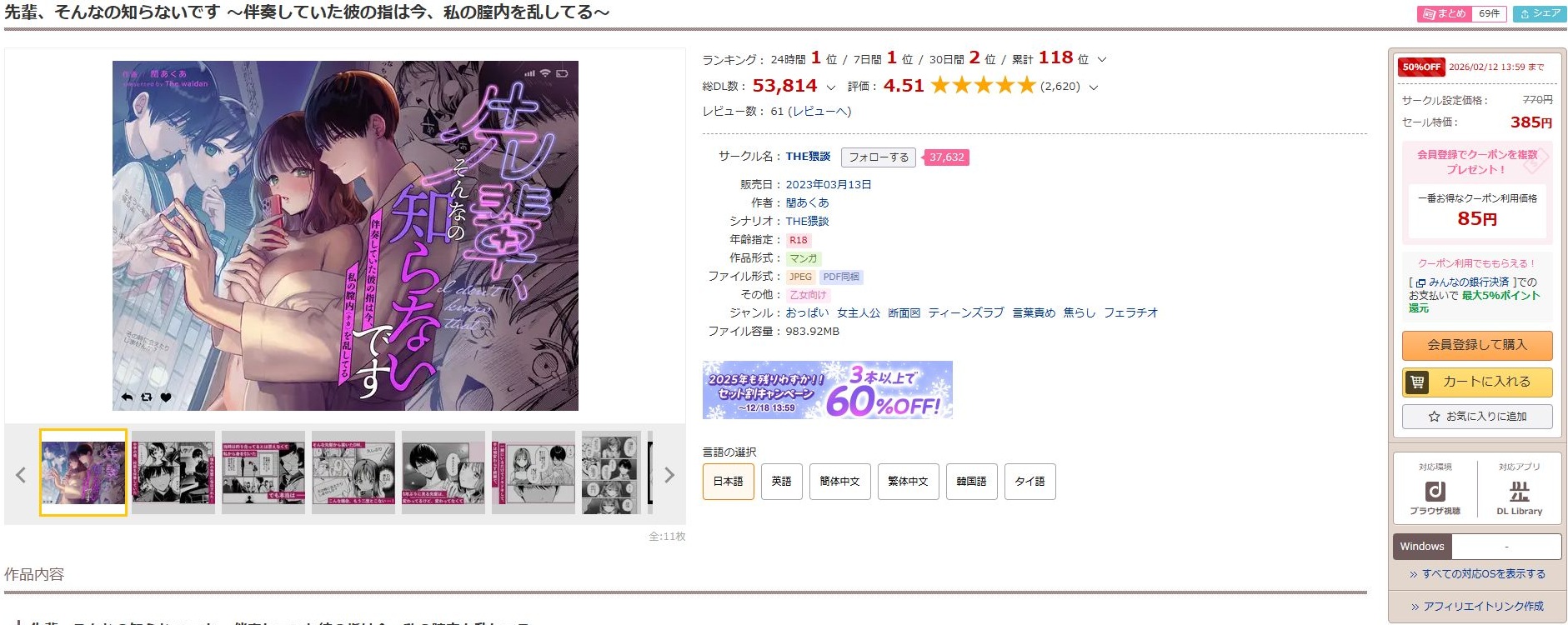Expand the rating breakdown chevron

[1094, 87]
